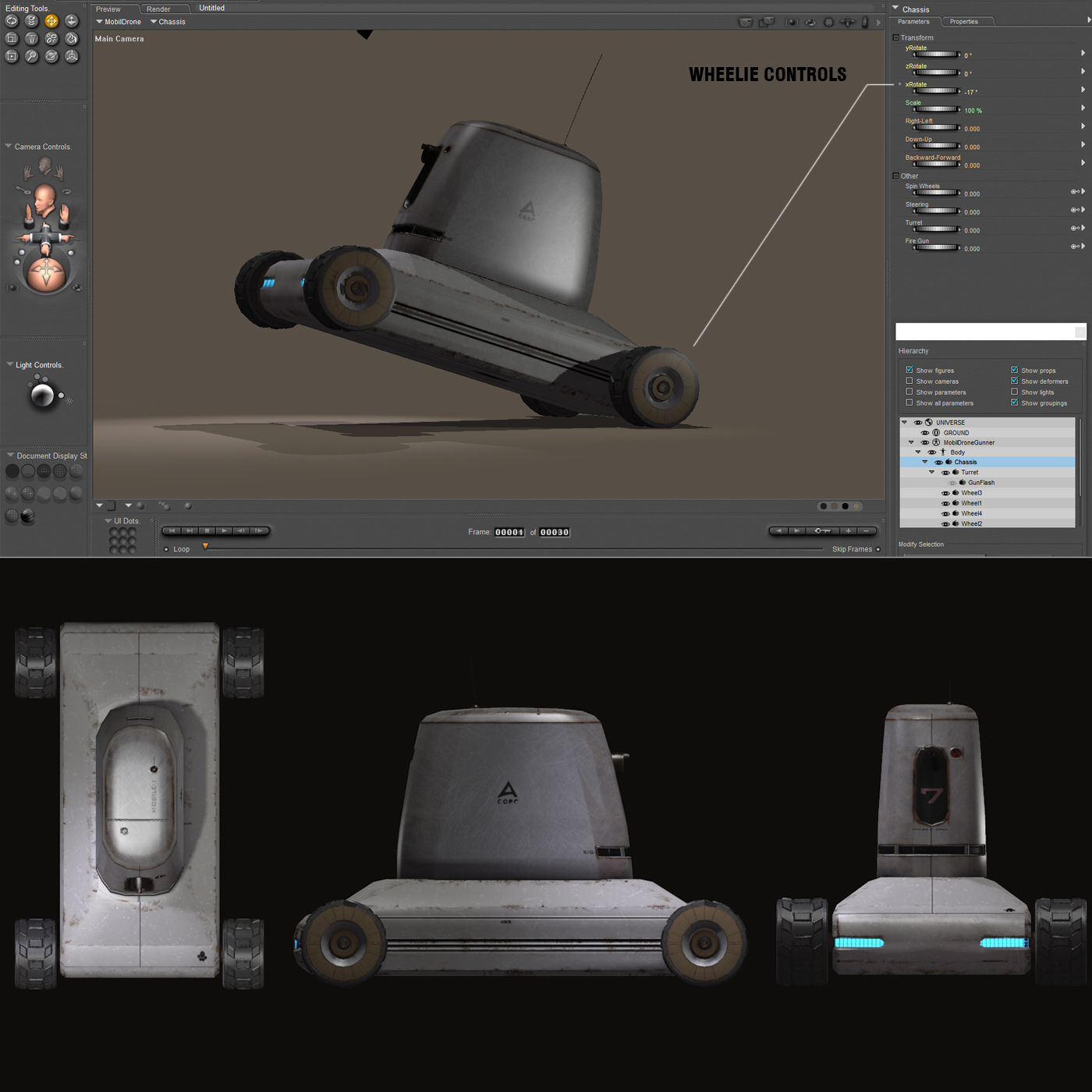Select the Rotate editing tool
Image resolution: width=1092 pixels, height=1092 pixels.
12,21
